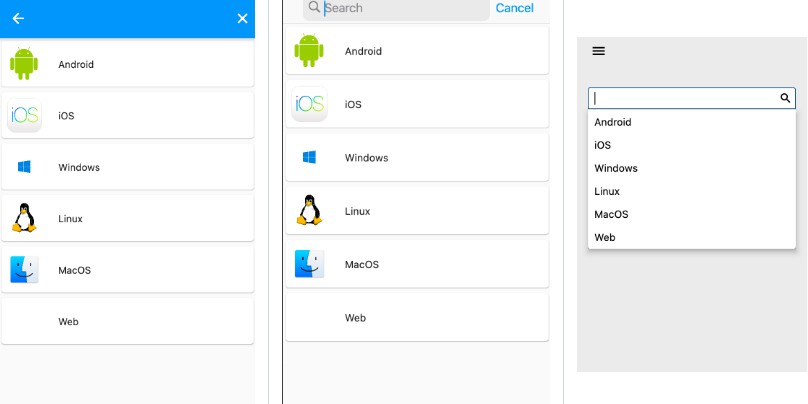
Task: Open the hamburger menu in the right panel
Action: 598,51
